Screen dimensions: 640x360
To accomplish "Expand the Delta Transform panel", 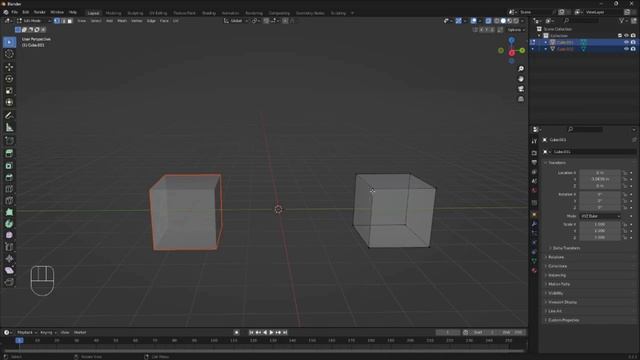I will point(566,248).
